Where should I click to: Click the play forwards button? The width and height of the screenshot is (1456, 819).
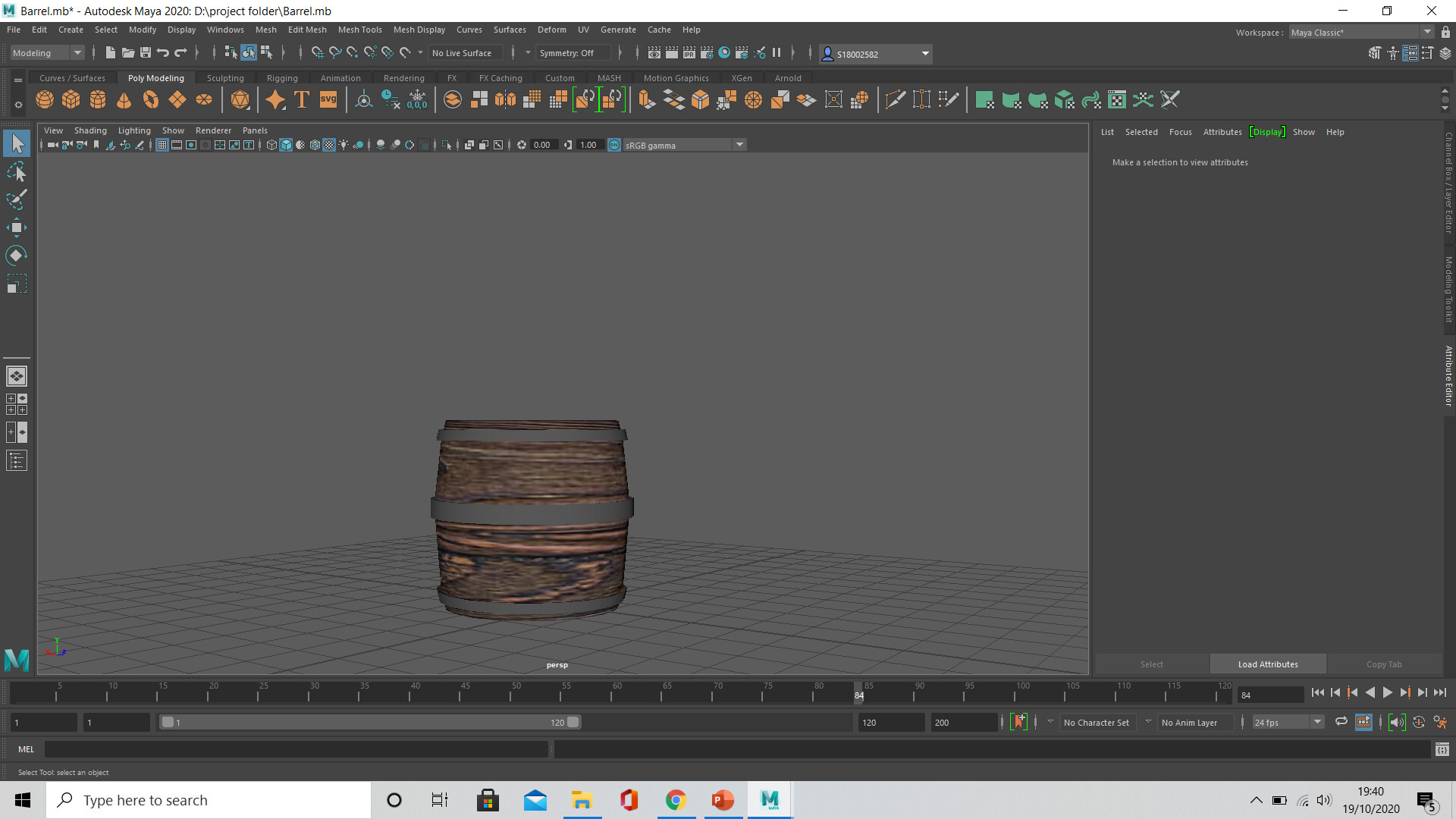click(x=1388, y=692)
